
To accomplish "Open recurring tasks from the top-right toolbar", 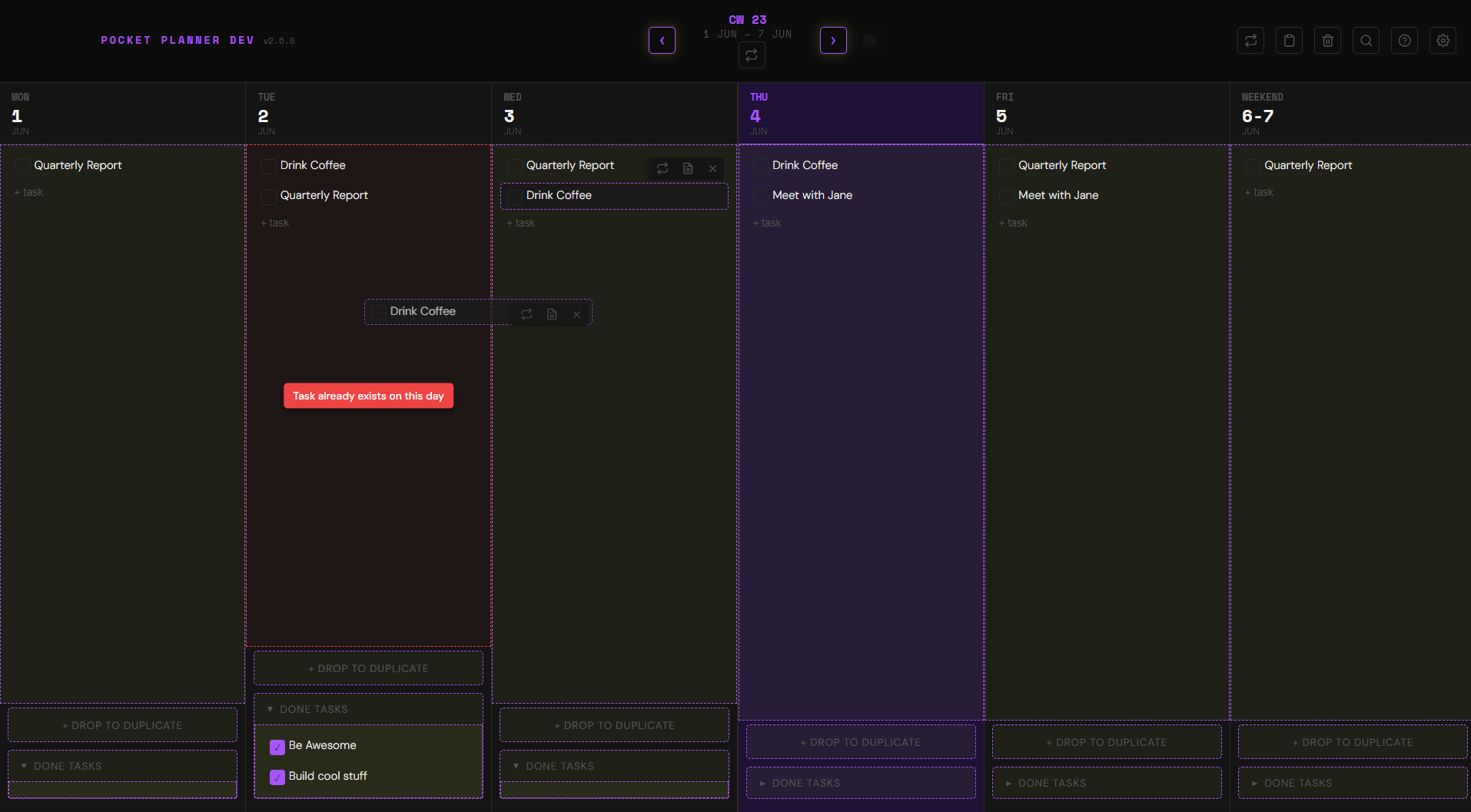I will (1250, 41).
